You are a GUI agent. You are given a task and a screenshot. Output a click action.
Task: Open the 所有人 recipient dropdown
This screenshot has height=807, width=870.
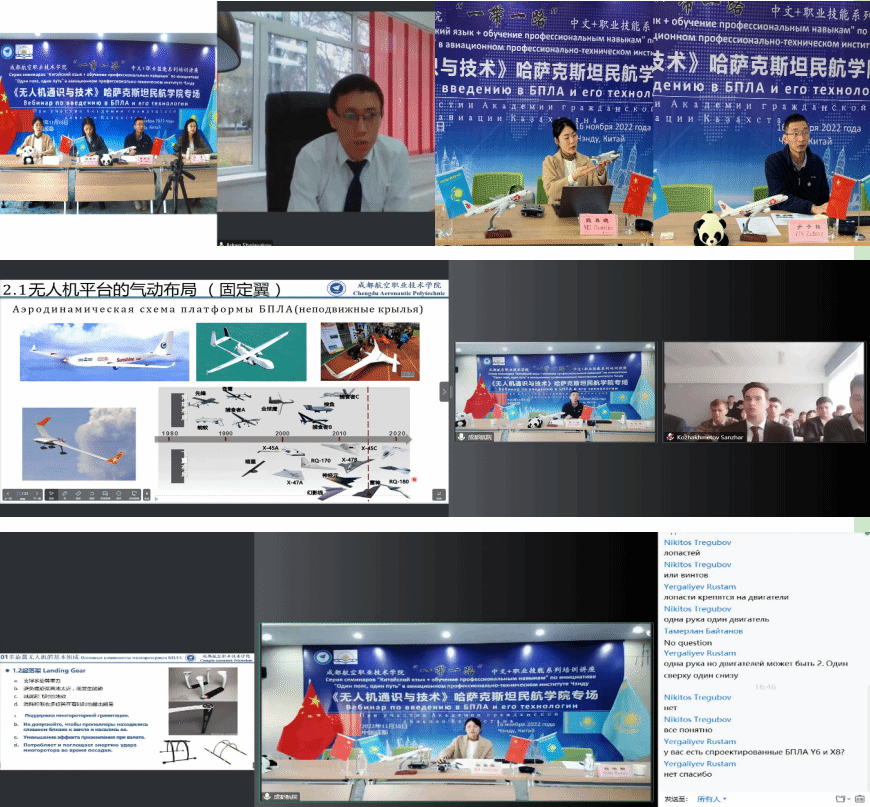coord(711,799)
